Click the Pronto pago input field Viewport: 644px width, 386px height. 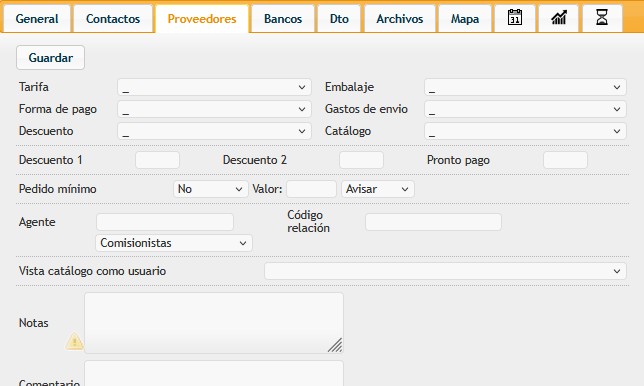[x=565, y=160]
